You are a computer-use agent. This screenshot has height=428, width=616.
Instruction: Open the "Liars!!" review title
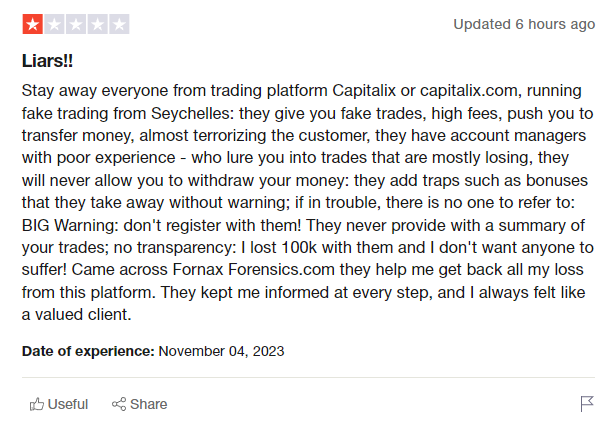[x=48, y=61]
